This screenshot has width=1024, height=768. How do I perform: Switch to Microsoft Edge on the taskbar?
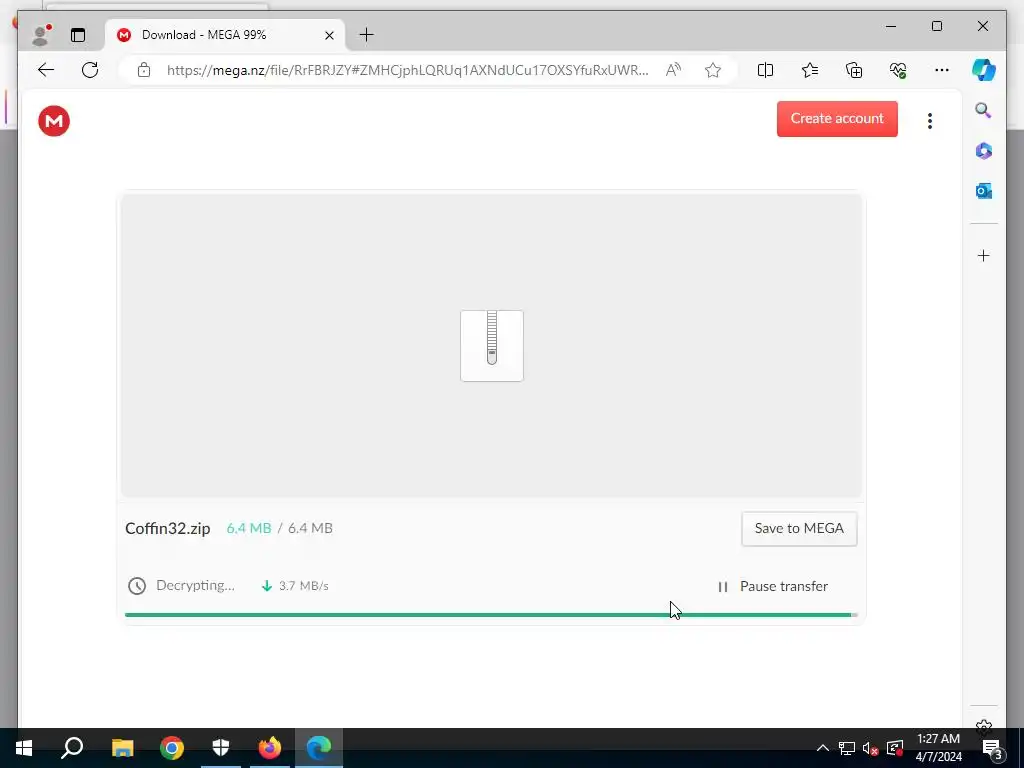click(x=319, y=748)
